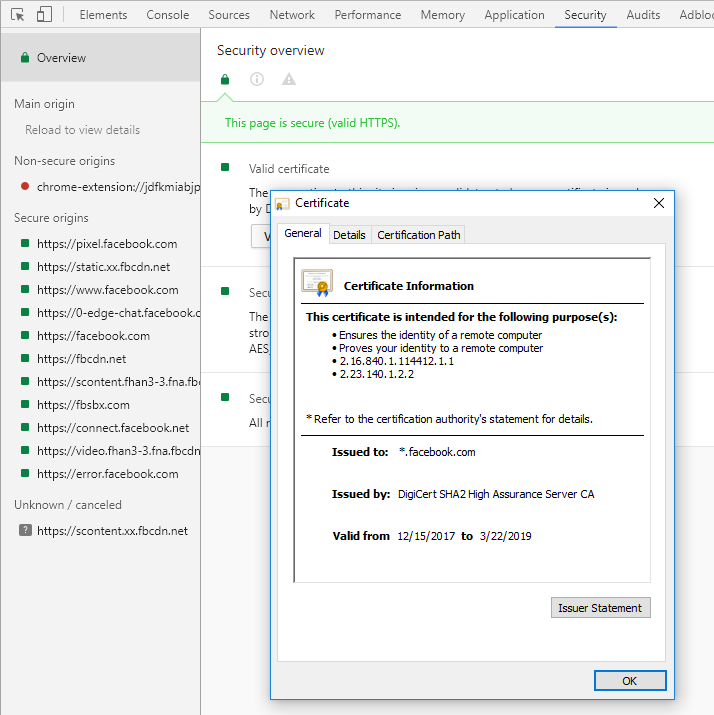This screenshot has width=714, height=715.
Task: Close the Certificate dialog window
Action: point(658,203)
